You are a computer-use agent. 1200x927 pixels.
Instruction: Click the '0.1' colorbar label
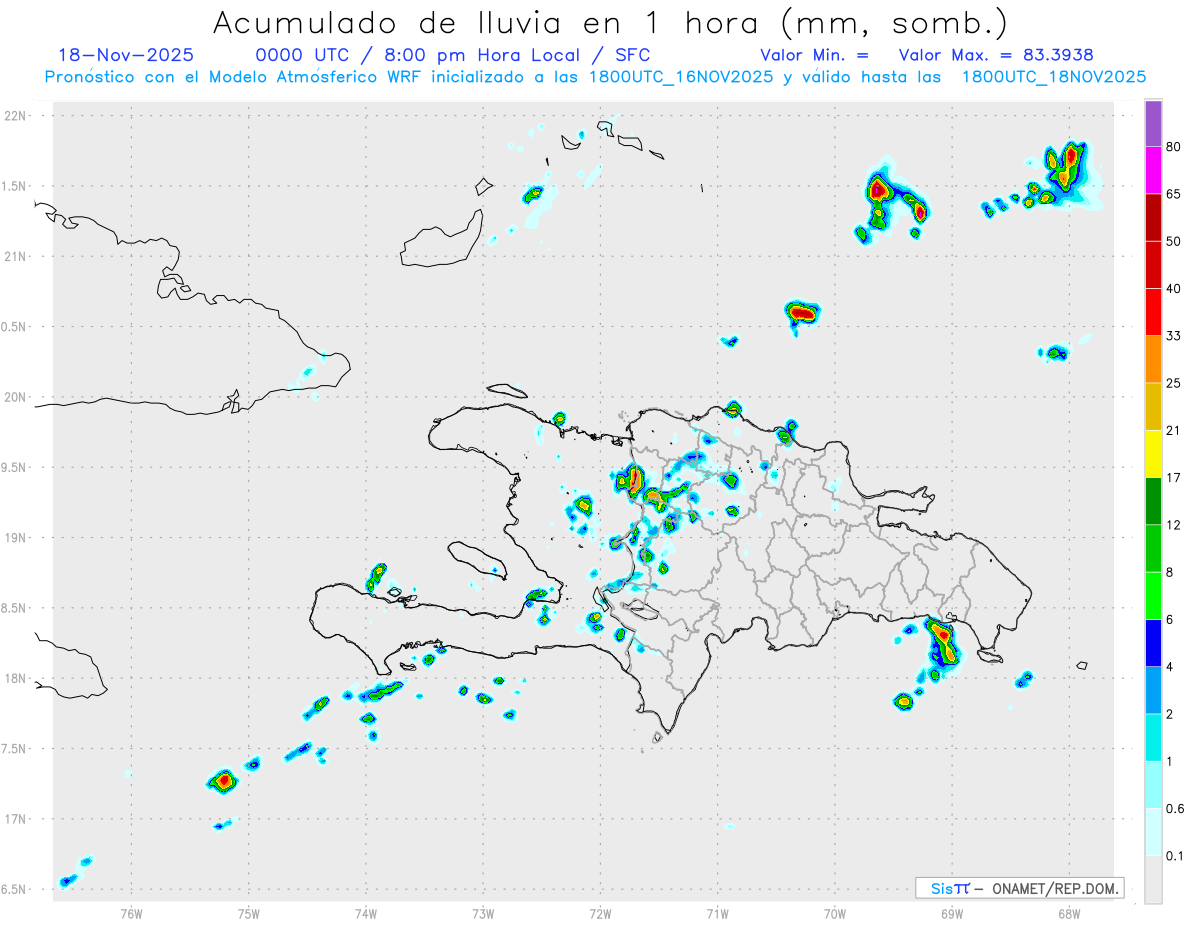pos(1175,856)
